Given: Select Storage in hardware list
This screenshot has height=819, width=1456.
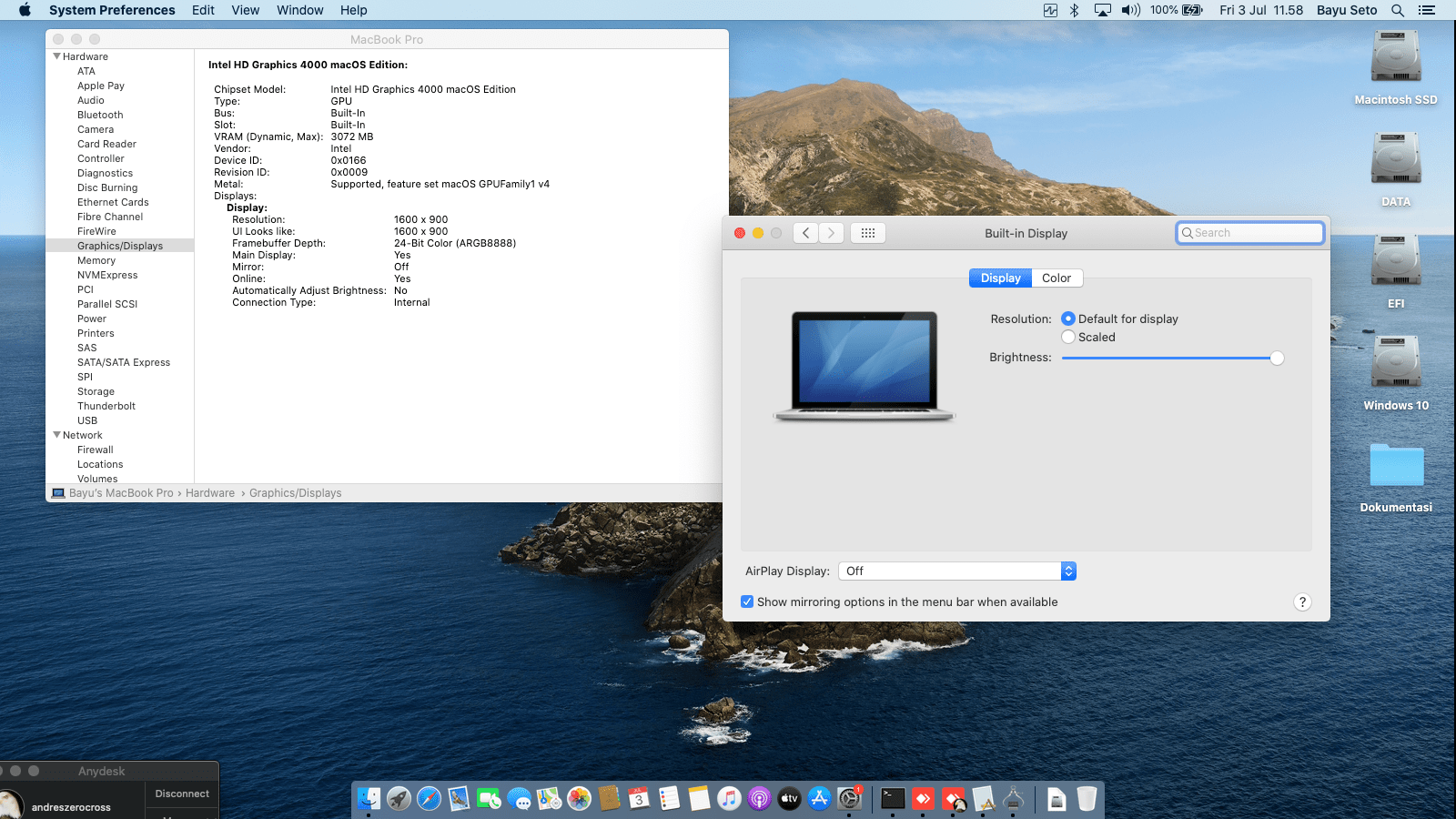Looking at the screenshot, I should click(x=96, y=391).
